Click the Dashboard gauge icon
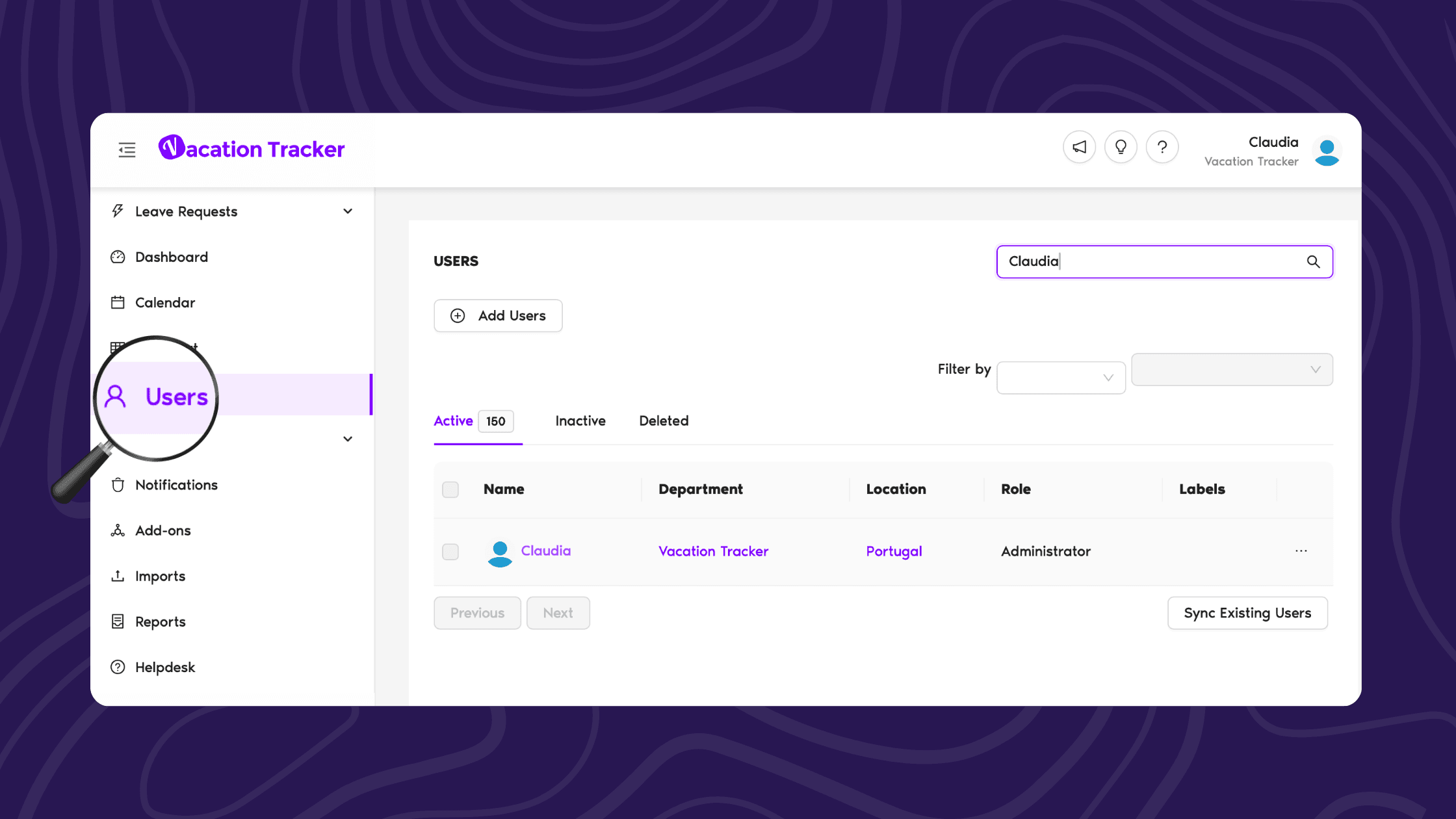1456x819 pixels. point(118,257)
